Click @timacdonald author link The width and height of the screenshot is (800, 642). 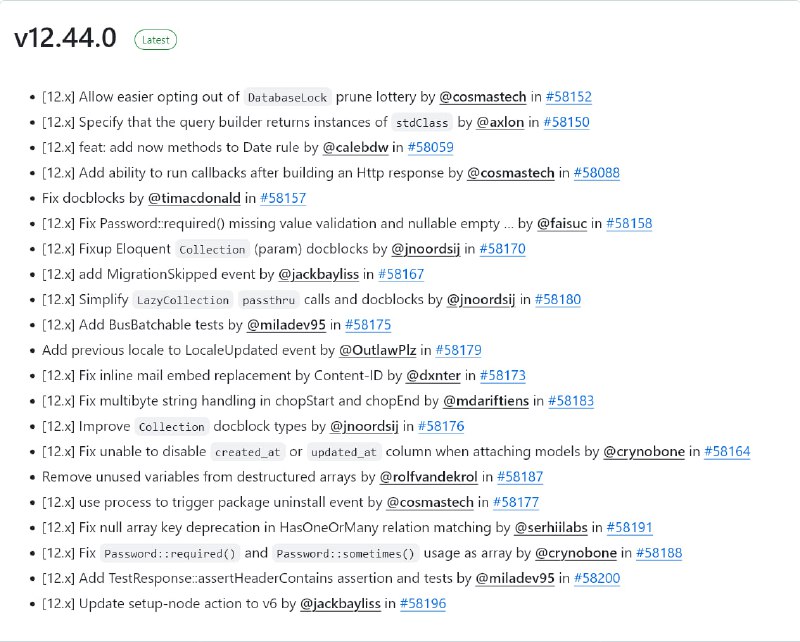[x=194, y=198]
